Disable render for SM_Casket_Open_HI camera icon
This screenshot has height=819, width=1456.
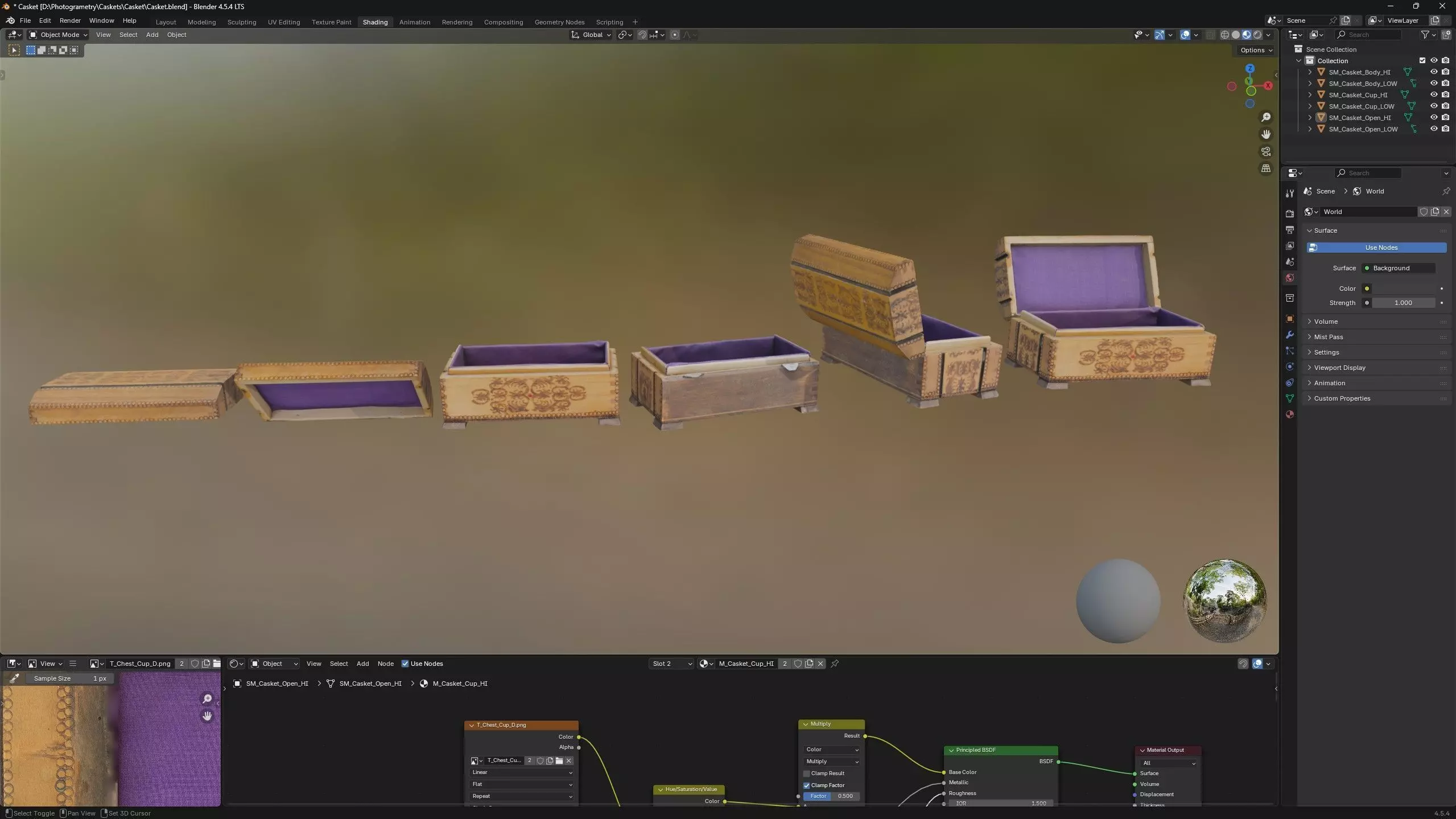pos(1445,118)
